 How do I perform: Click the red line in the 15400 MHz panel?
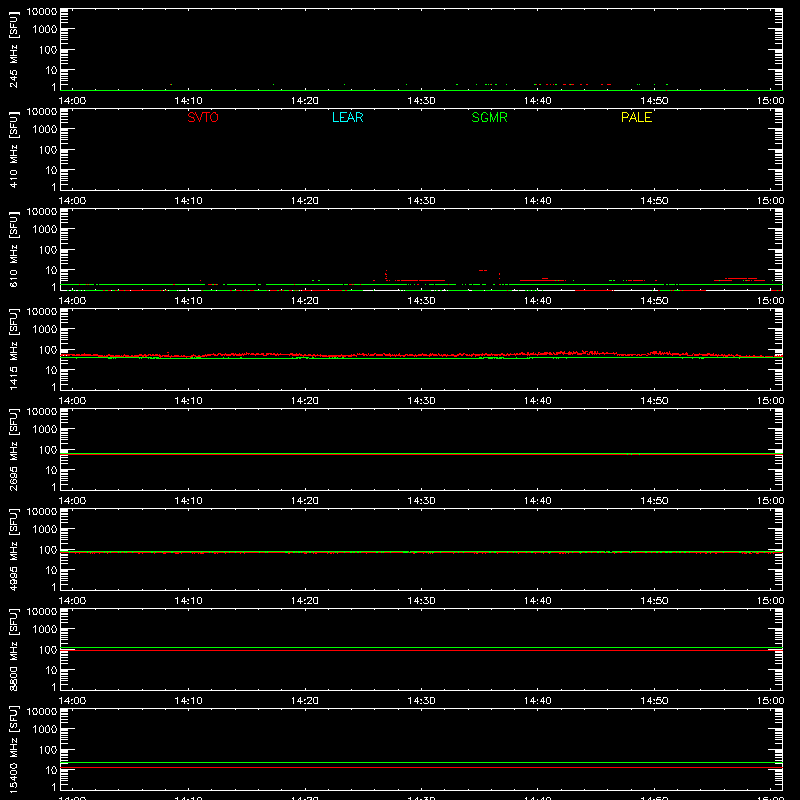click(421, 767)
